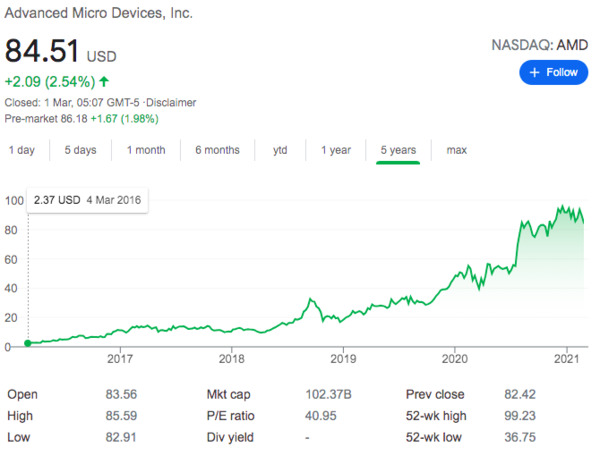The image size is (600, 455).
Task: Click the 2021 axis label
Action: (x=567, y=359)
